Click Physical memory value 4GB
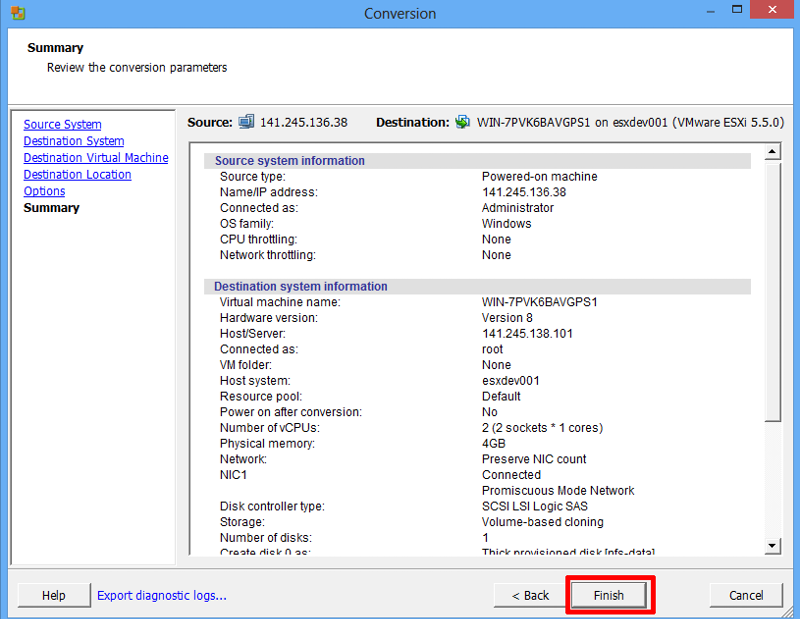 (x=493, y=443)
